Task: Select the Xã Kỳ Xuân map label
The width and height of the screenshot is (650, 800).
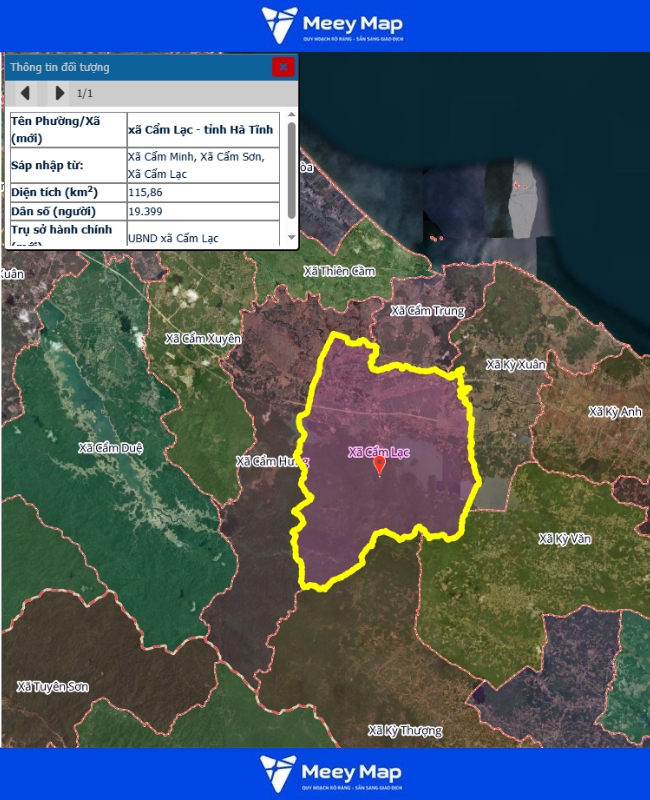Action: pos(516,365)
